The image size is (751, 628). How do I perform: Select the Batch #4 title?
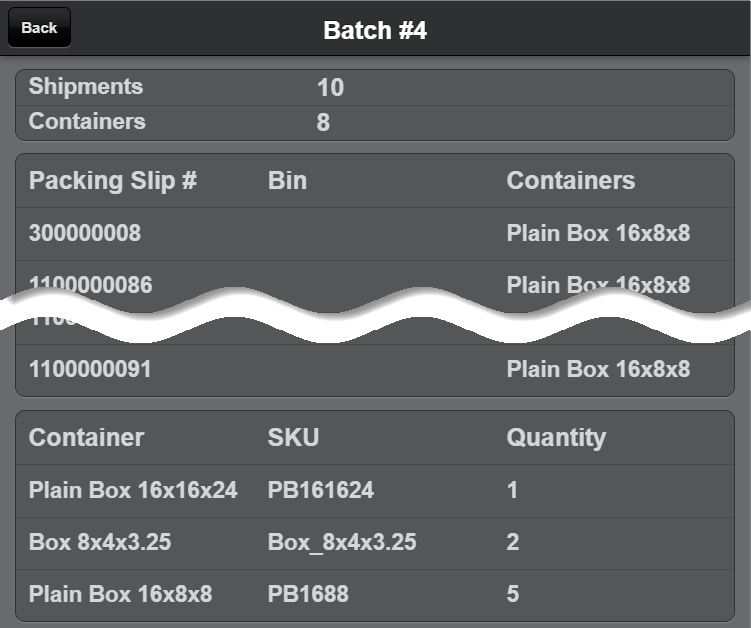(x=375, y=30)
